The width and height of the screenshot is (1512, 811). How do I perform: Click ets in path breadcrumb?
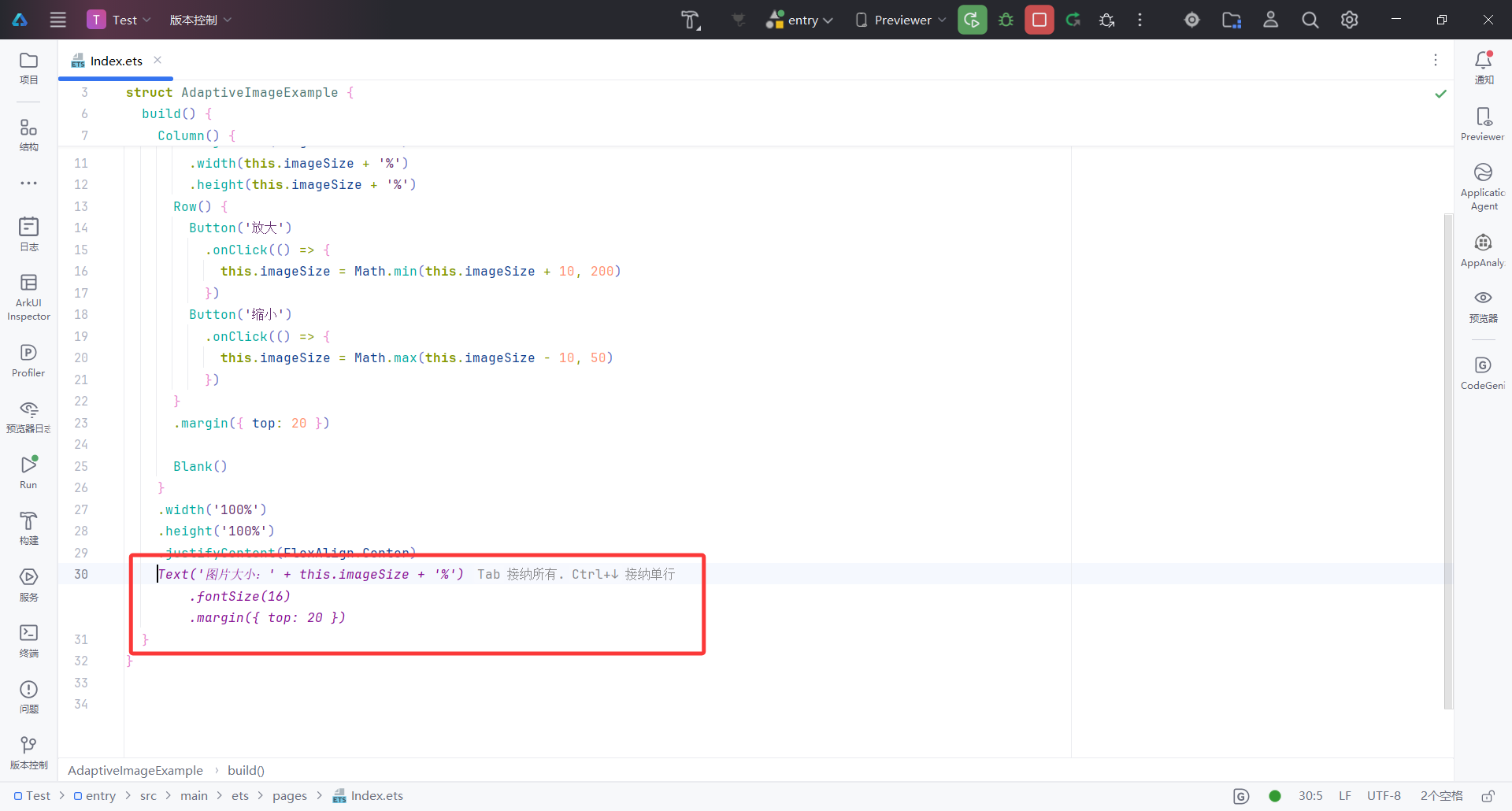[x=240, y=796]
